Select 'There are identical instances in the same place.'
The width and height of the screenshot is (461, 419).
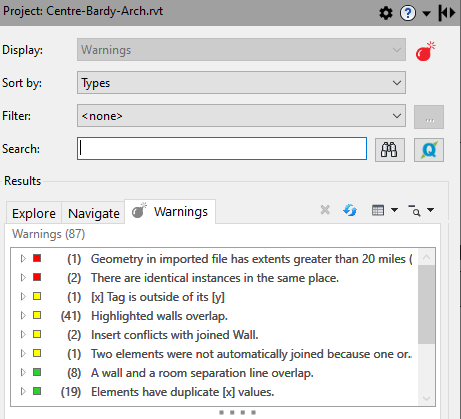point(215,278)
